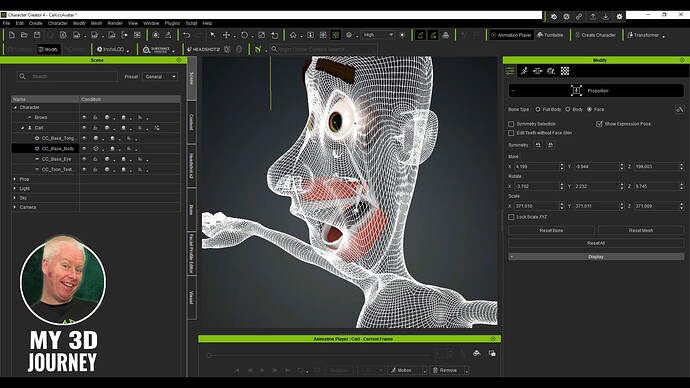The height and width of the screenshot is (388, 690).
Task: Open the High quality dropdown
Action: click(x=378, y=35)
